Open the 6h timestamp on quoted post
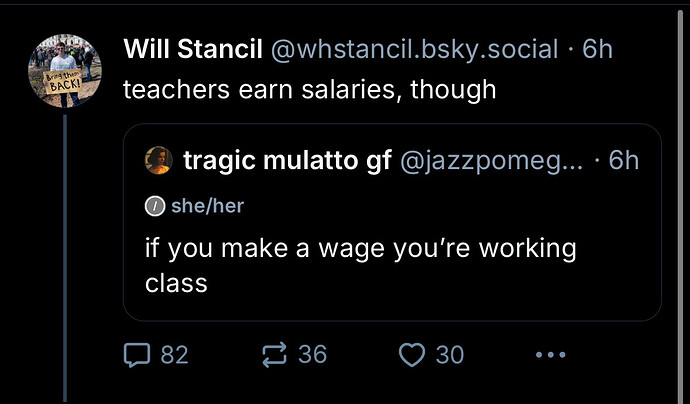Viewport: 690px width, 404px height. click(624, 160)
